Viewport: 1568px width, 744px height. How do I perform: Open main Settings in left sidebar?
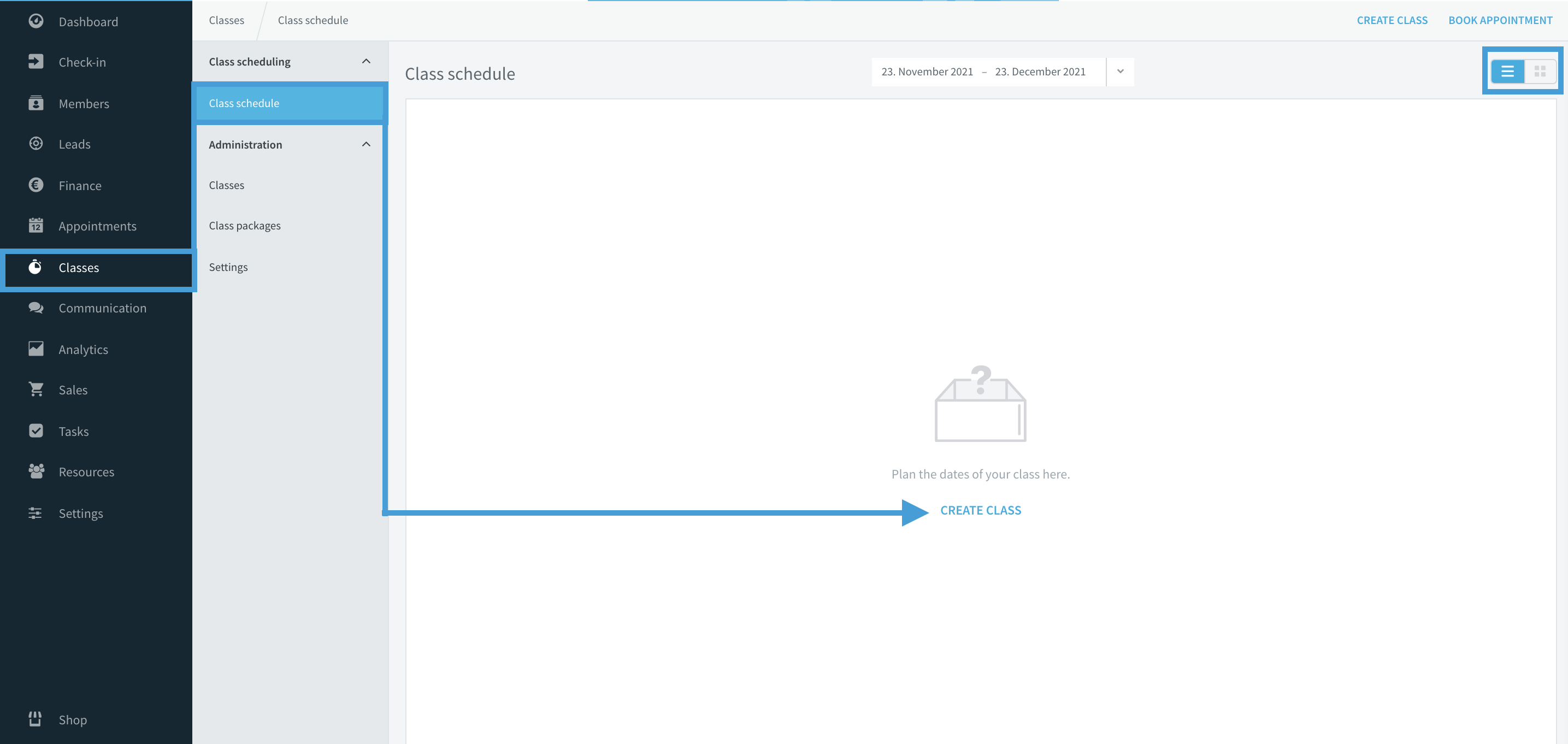coord(81,513)
